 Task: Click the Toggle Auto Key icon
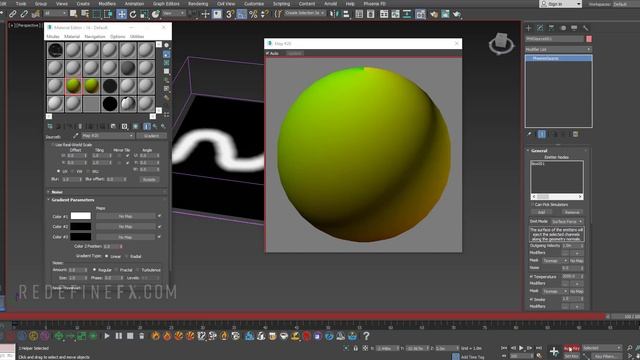[x=571, y=348]
